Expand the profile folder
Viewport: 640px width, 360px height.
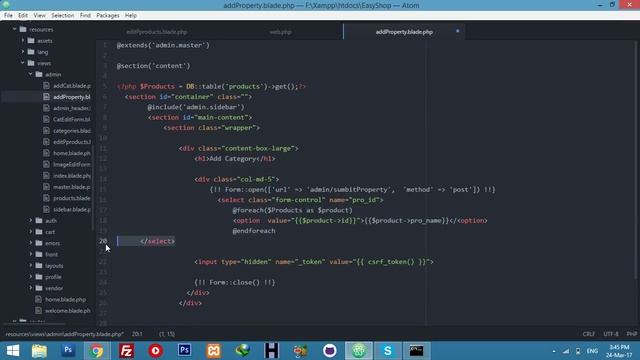click(x=31, y=277)
